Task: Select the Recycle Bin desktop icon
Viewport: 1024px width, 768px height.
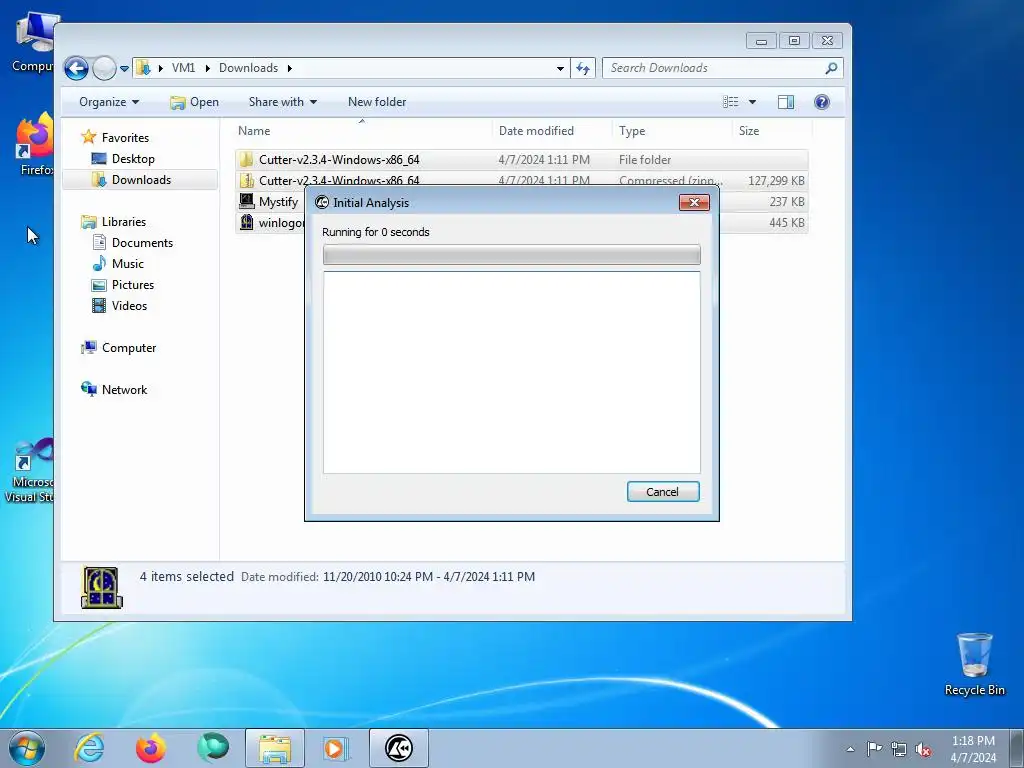Action: coord(975,664)
